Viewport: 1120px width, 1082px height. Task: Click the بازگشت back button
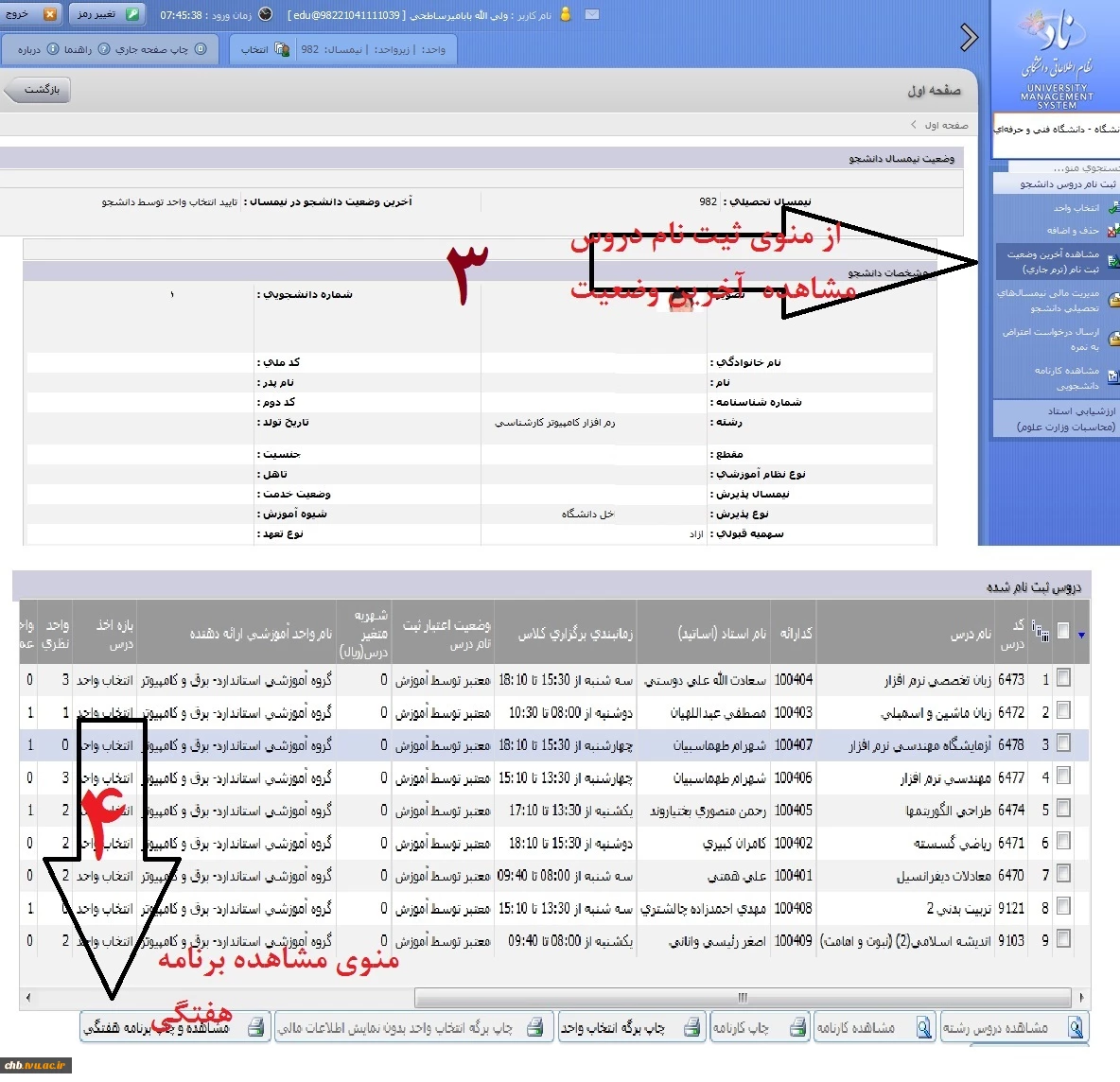pyautogui.click(x=38, y=90)
